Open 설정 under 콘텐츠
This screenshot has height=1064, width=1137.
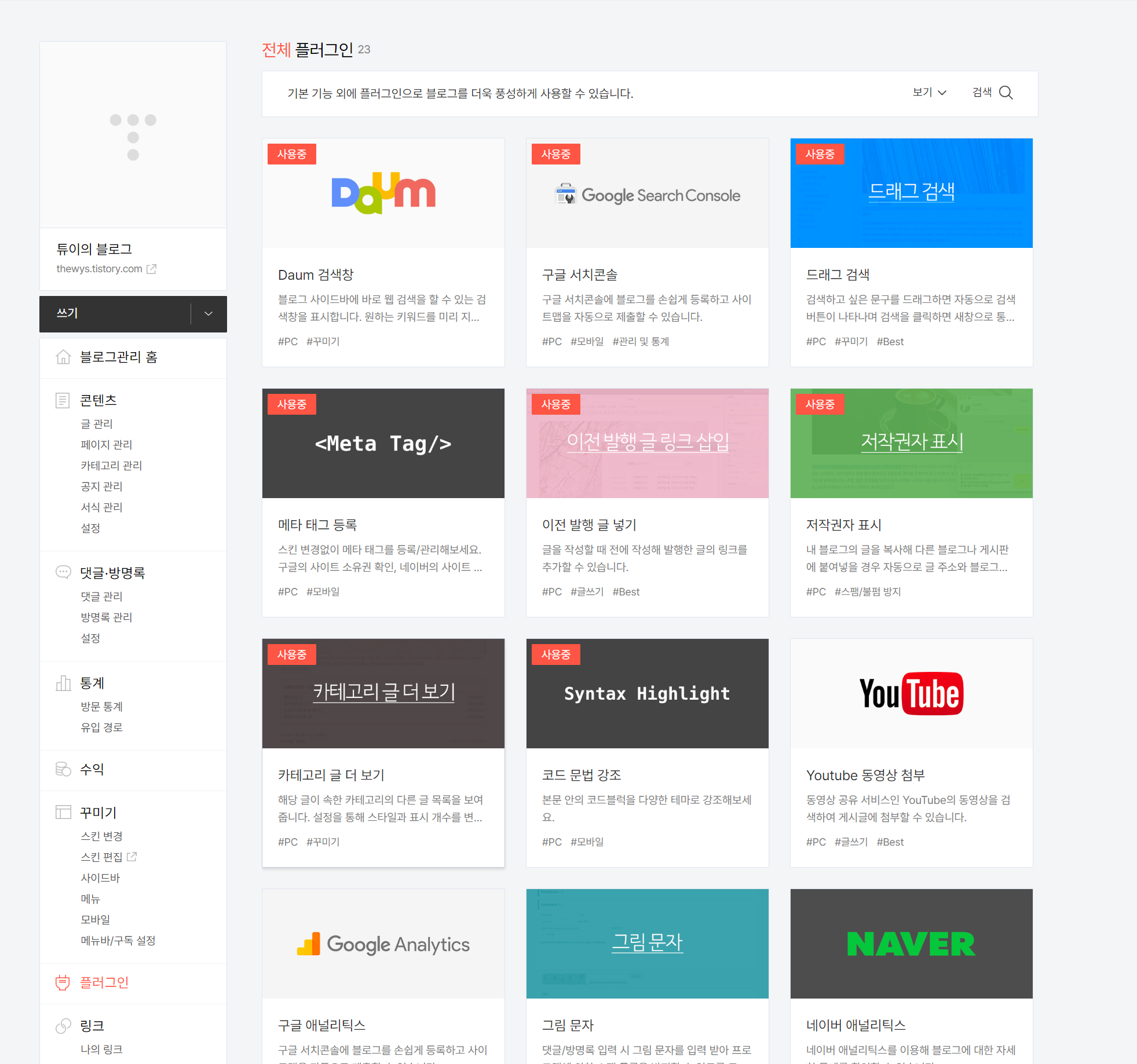click(x=90, y=528)
